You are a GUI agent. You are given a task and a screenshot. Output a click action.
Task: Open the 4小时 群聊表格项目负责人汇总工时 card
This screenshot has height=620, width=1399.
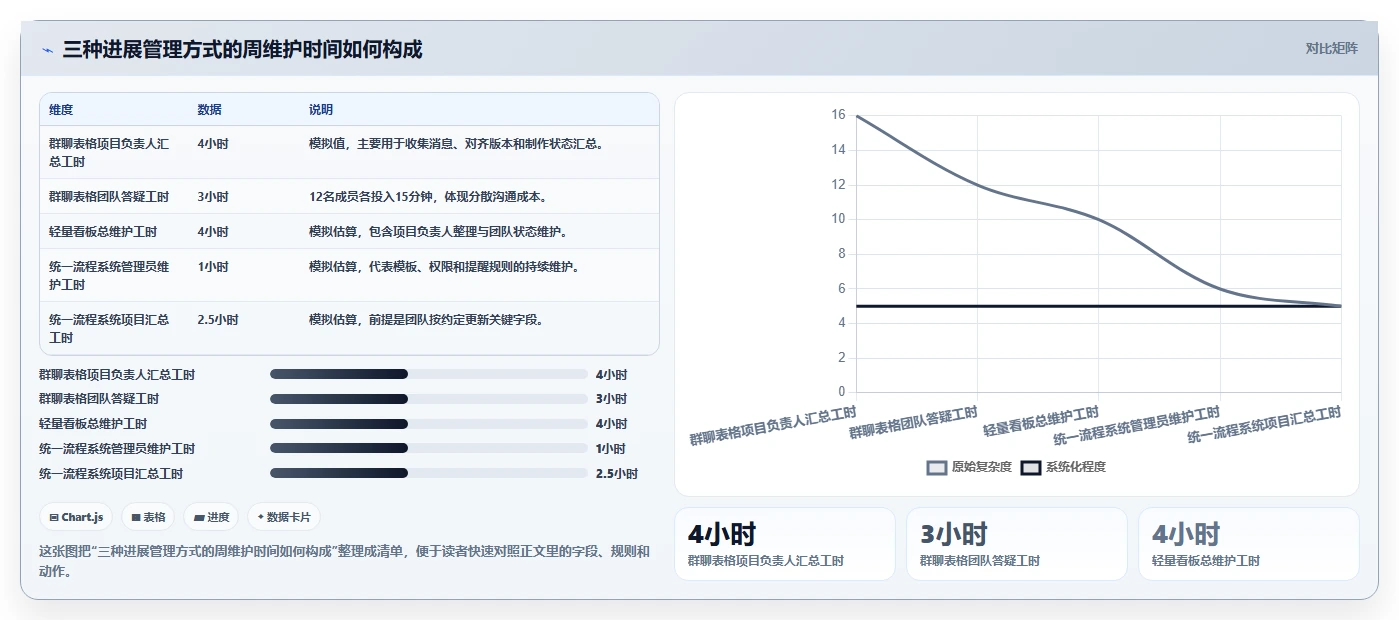[785, 544]
